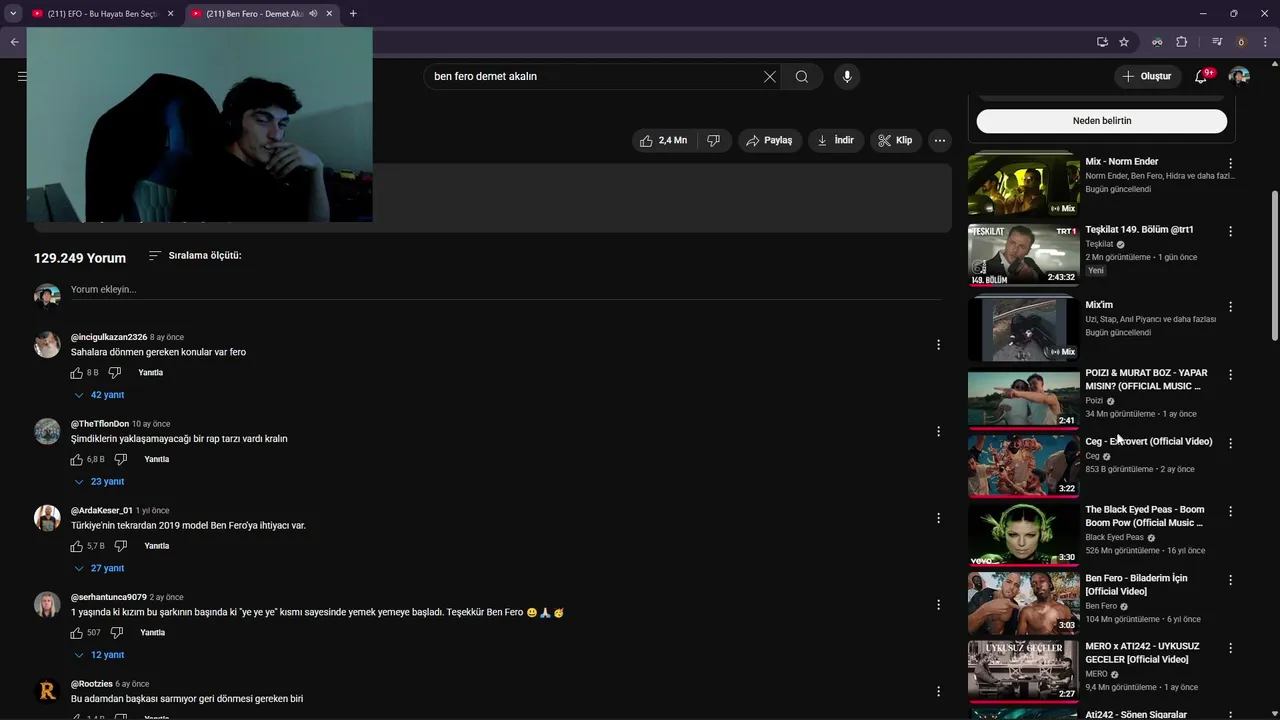
Task: Open the Oluştur create menu
Action: [x=1147, y=76]
